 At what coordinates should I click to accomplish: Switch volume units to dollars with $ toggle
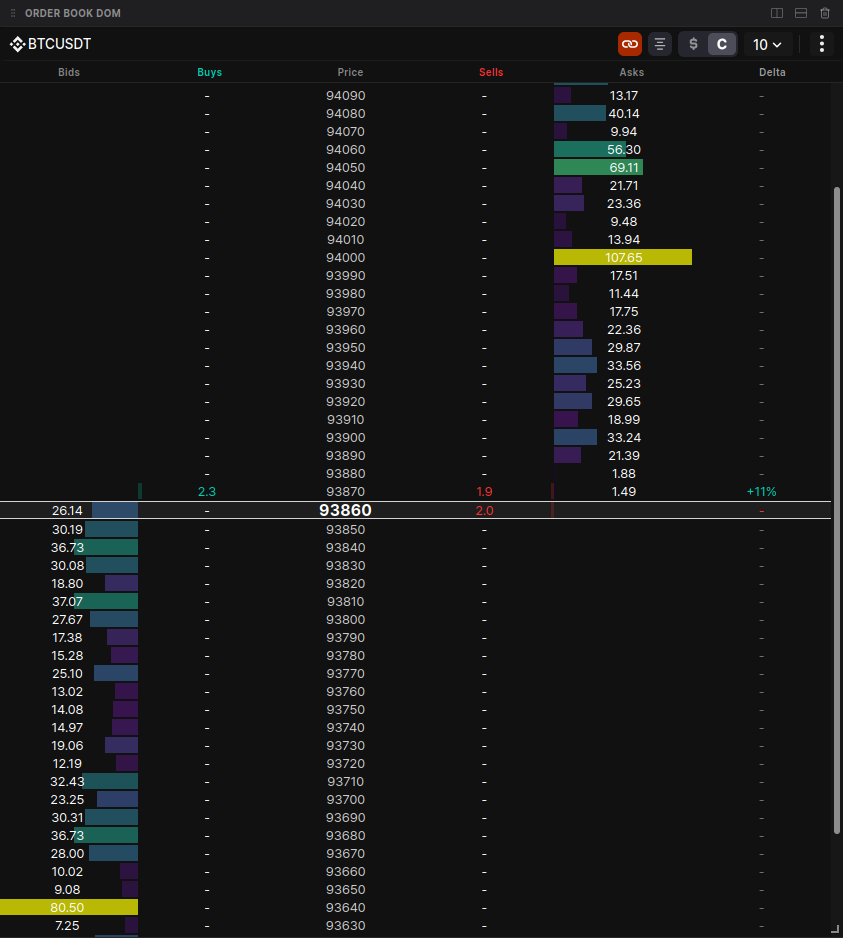tap(693, 44)
